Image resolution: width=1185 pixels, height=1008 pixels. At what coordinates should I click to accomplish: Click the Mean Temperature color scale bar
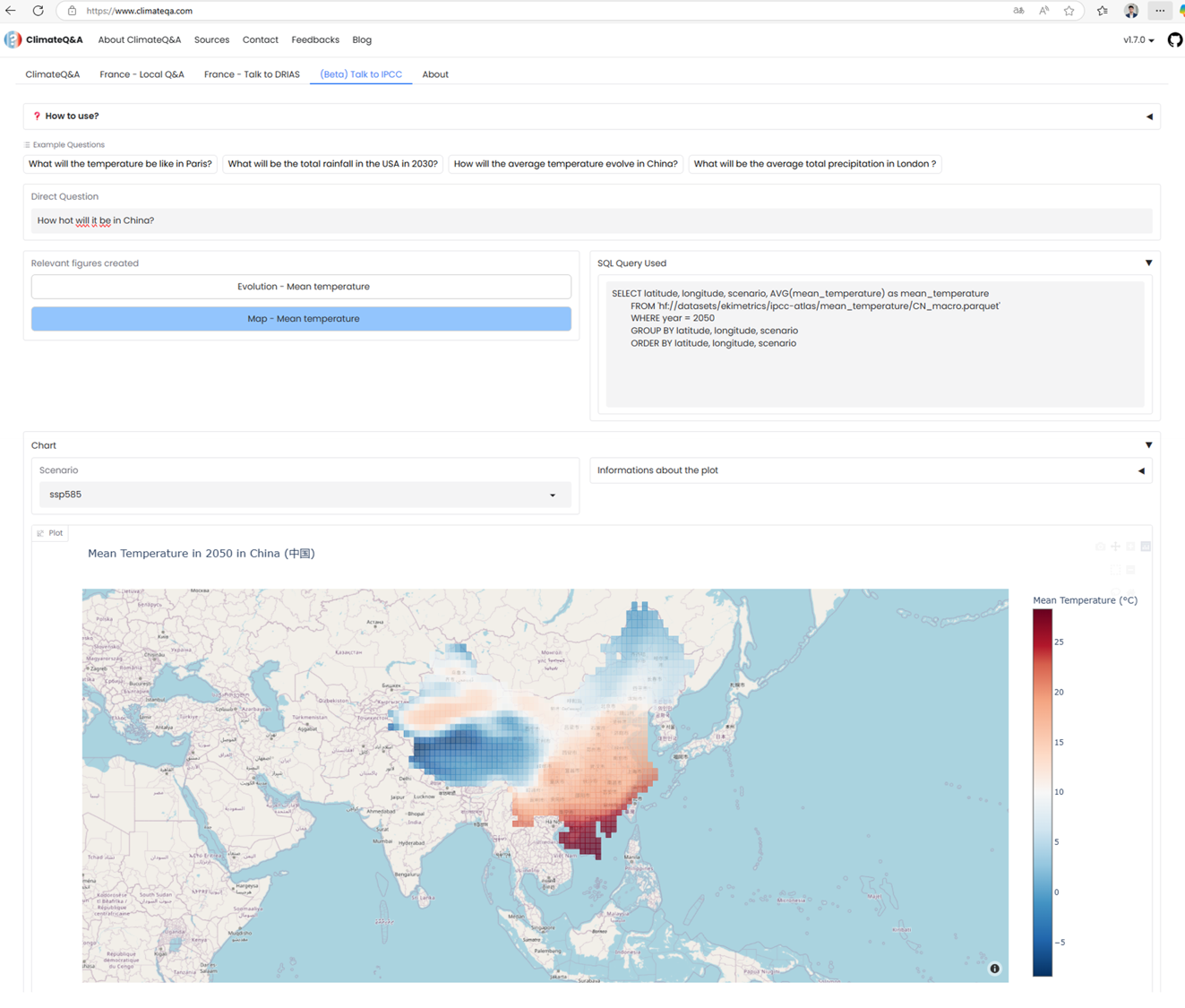pyautogui.click(x=1042, y=793)
